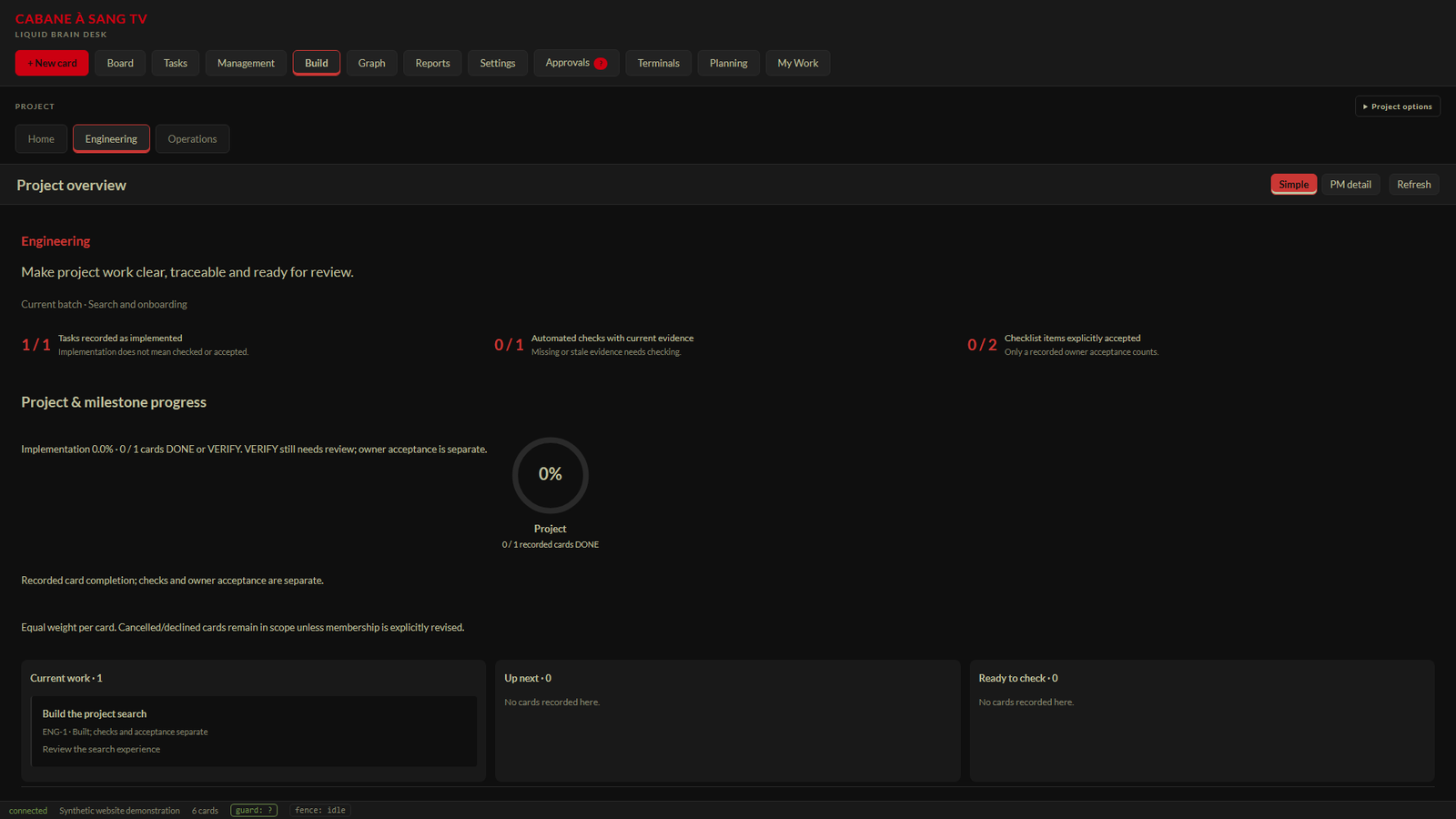Click the 0 / 2 checklist items count
The image size is (1456, 819).
[x=982, y=345]
